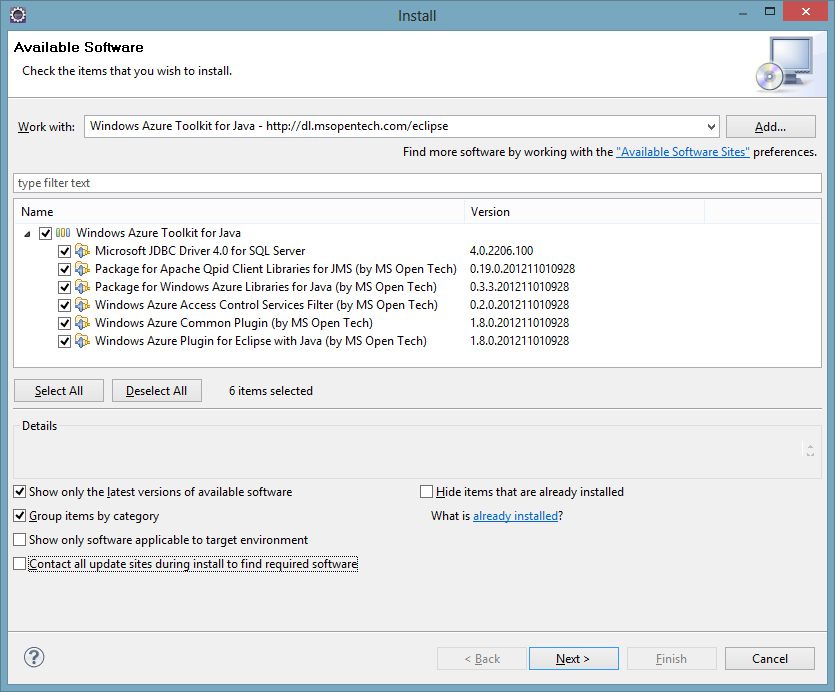
Task: Click the Eclipse icon in the title bar
Action: [17, 15]
